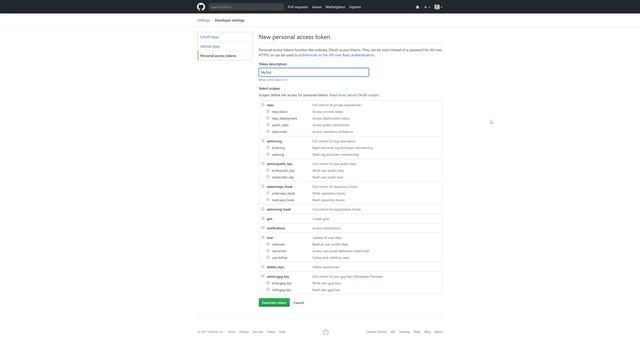Open the Contact GitHub footer link
Screen dimensions: 640x360
(x=376, y=332)
